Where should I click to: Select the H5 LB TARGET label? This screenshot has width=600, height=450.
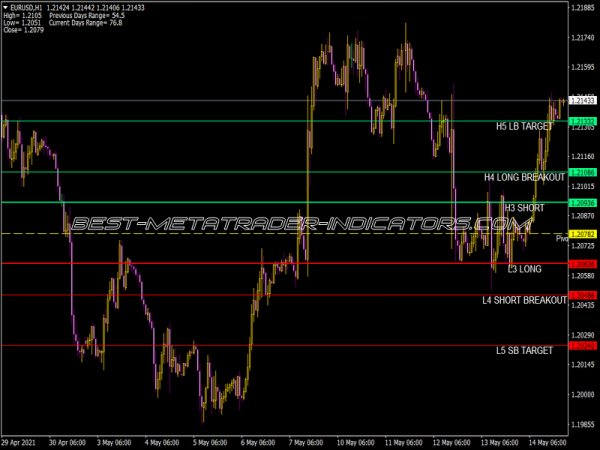click(x=524, y=127)
